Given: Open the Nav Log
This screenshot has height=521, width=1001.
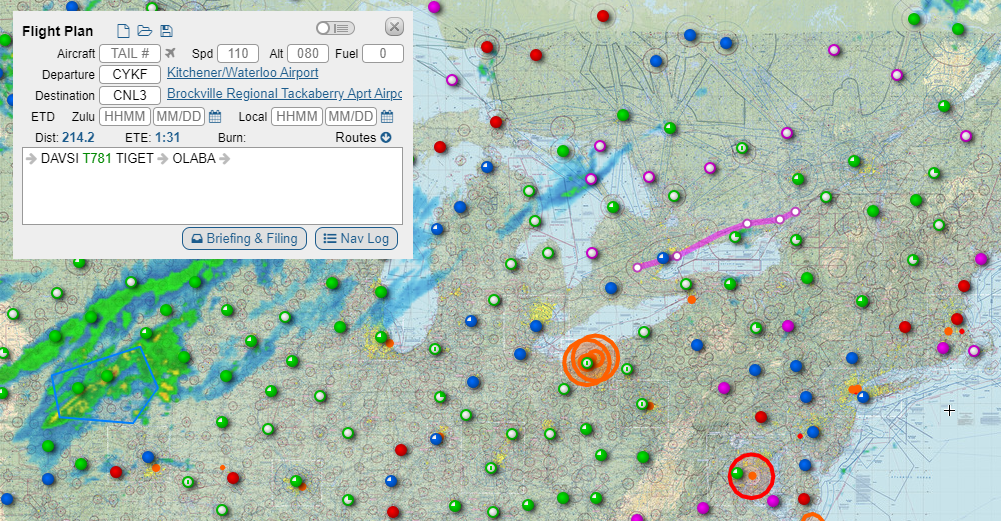Looking at the screenshot, I should 356,238.
